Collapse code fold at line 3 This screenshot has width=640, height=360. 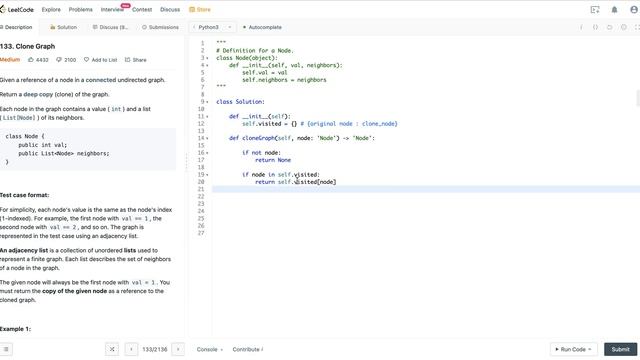pyautogui.click(x=207, y=58)
